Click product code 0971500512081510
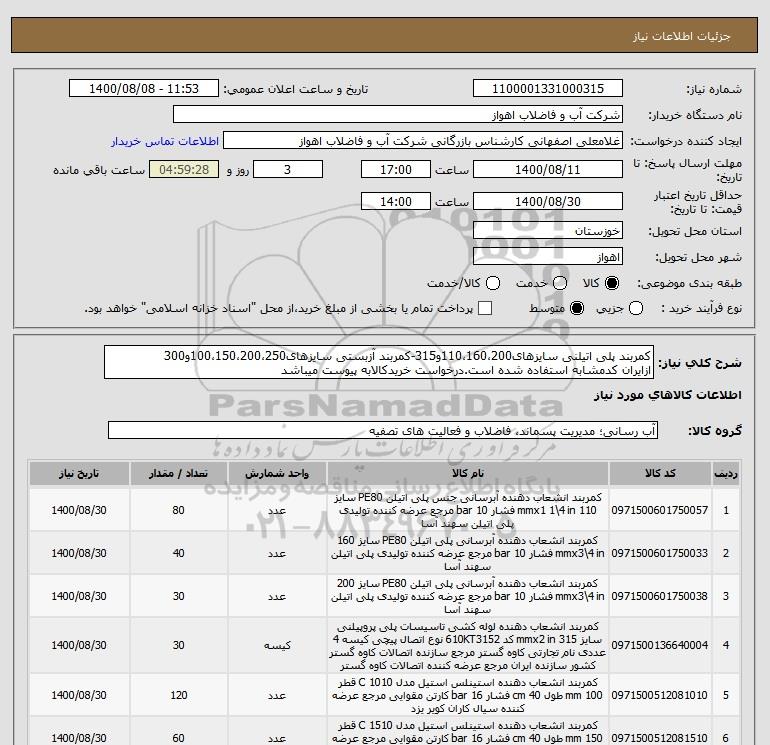770x745 pixels. tap(660, 738)
